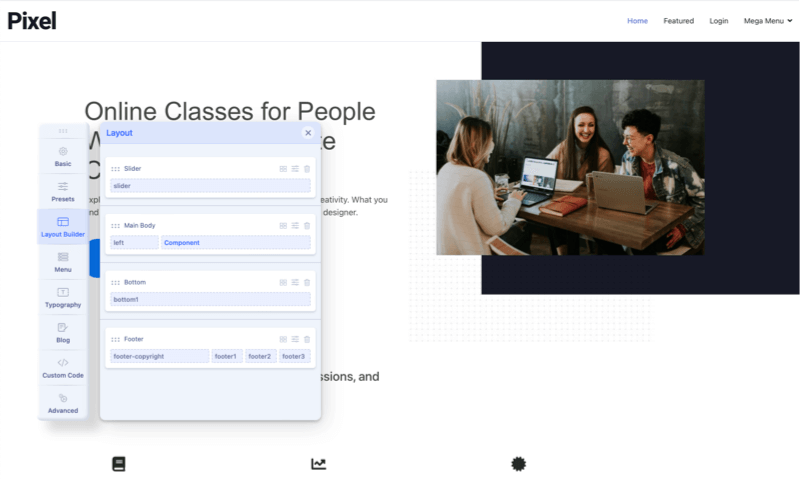Open row settings for Footer row
The height and width of the screenshot is (480, 800).
295,339
